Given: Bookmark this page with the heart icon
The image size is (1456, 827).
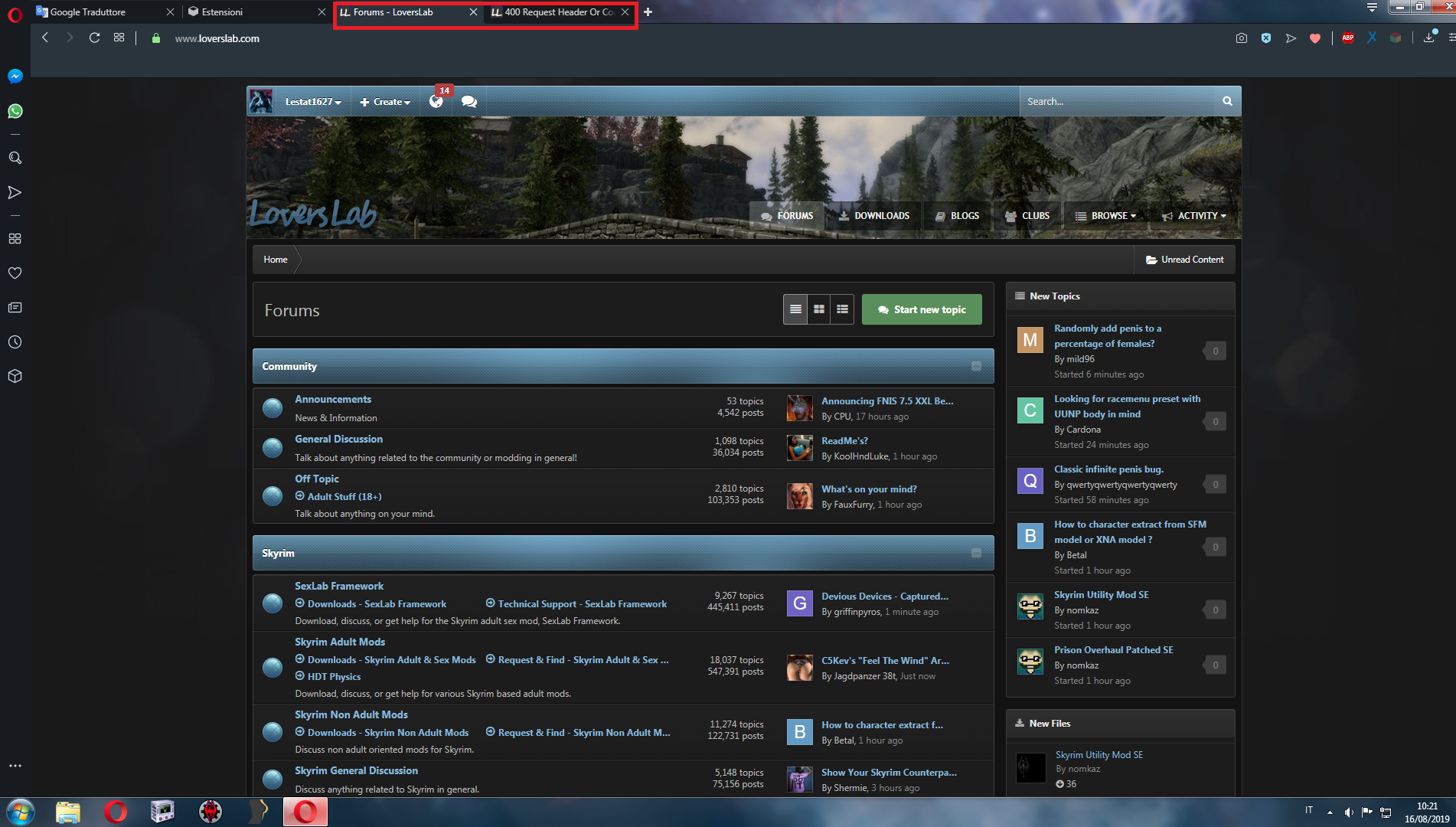Looking at the screenshot, I should (x=1315, y=38).
